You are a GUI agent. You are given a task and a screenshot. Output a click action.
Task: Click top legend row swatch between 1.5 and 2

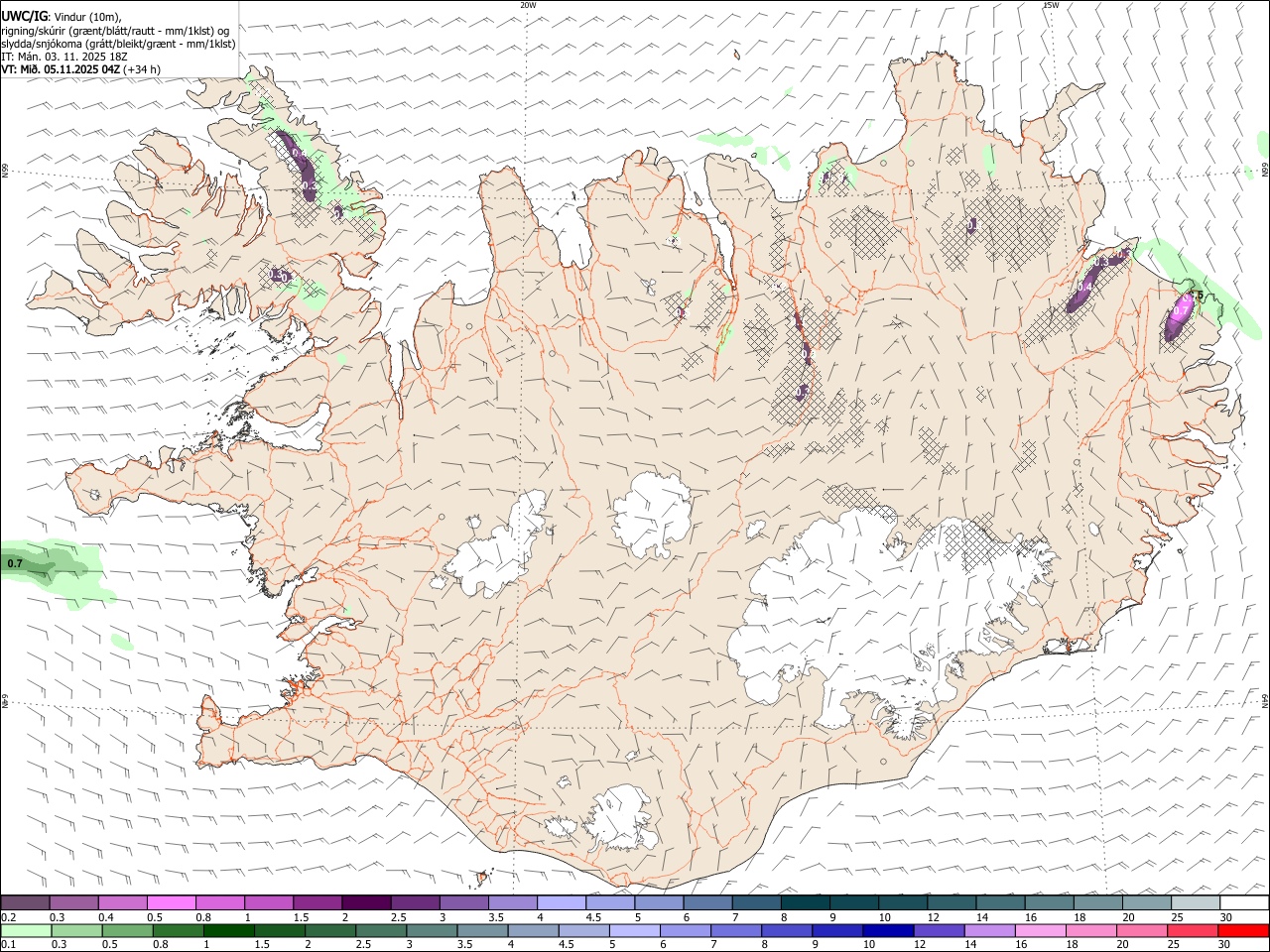click(317, 902)
